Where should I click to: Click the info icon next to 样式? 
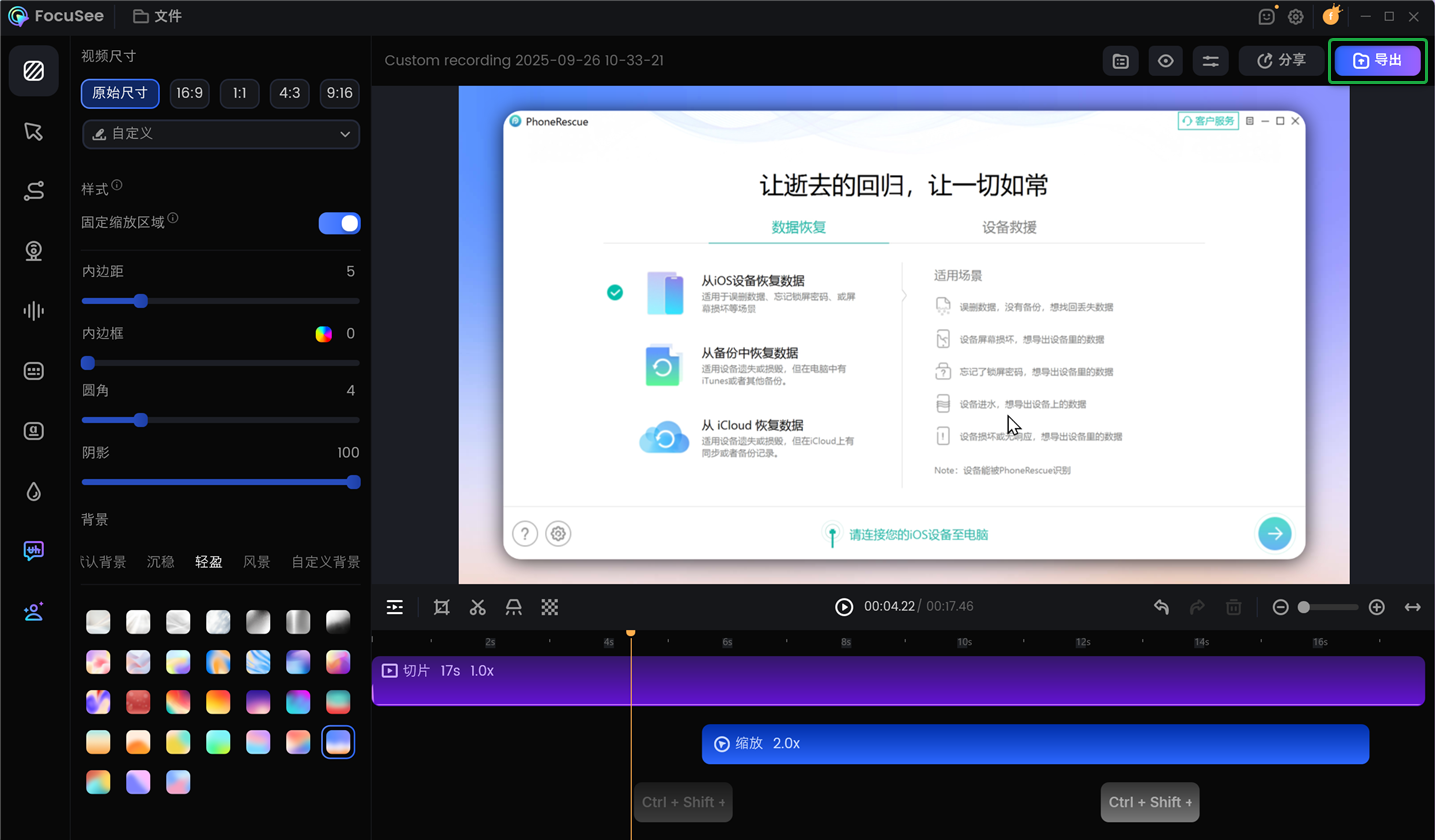pos(117,186)
